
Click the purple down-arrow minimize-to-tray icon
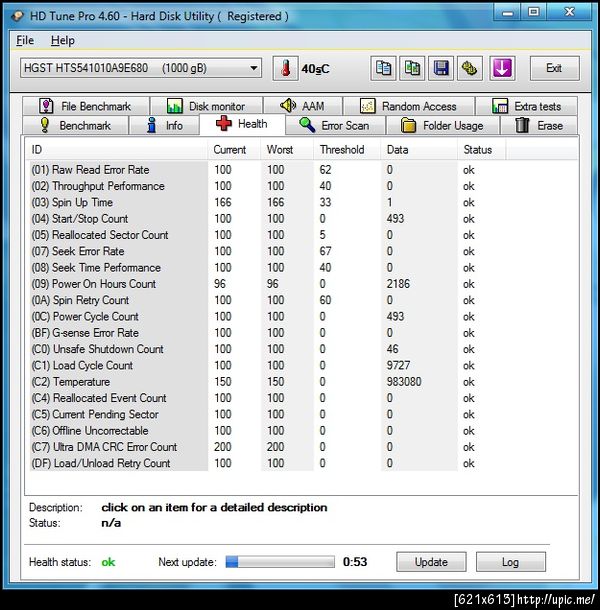click(502, 68)
